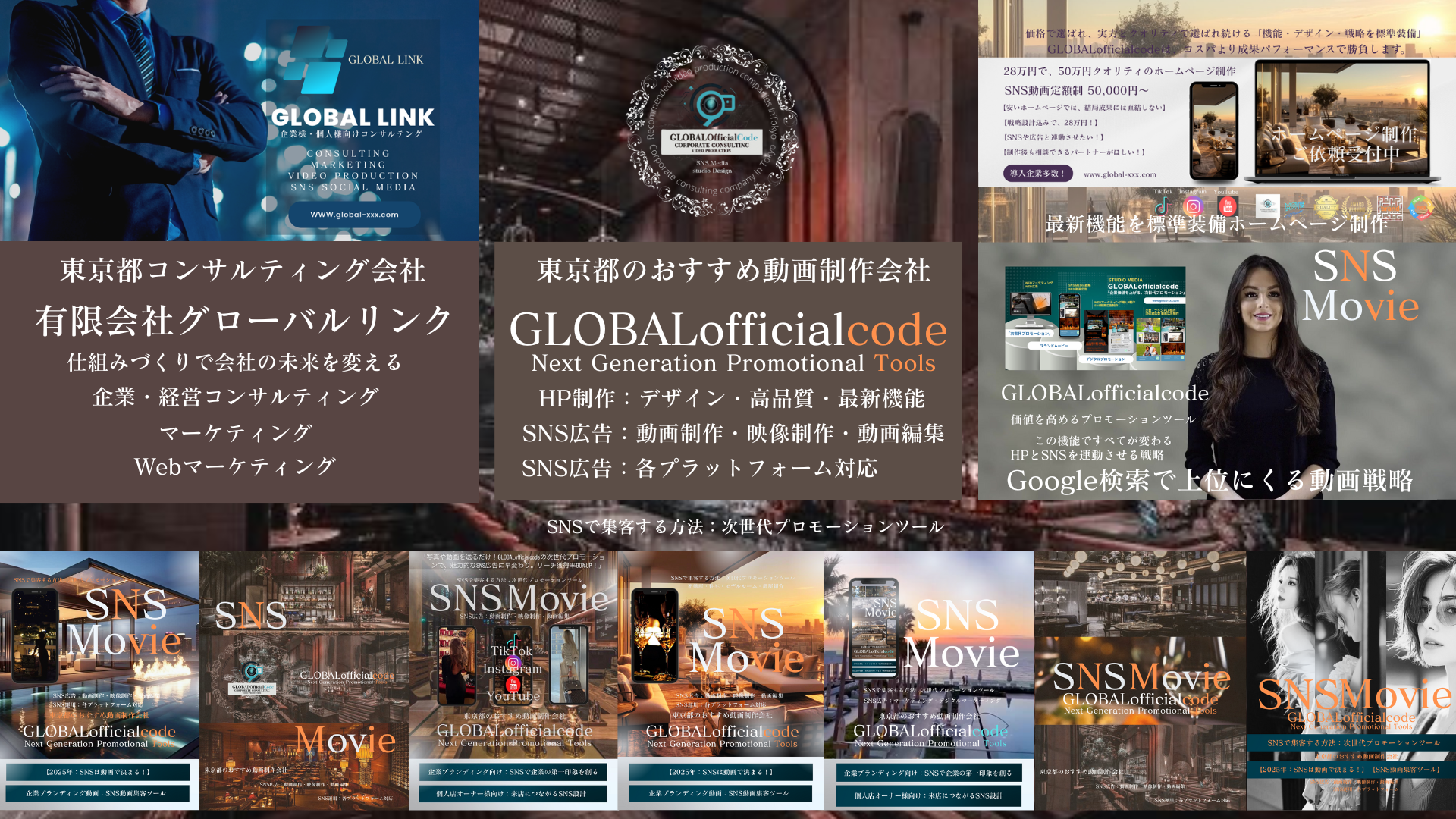This screenshot has width=1456, height=819.
Task: Click the text Google検索で上位にくる動画戦略
Action: click(1210, 480)
